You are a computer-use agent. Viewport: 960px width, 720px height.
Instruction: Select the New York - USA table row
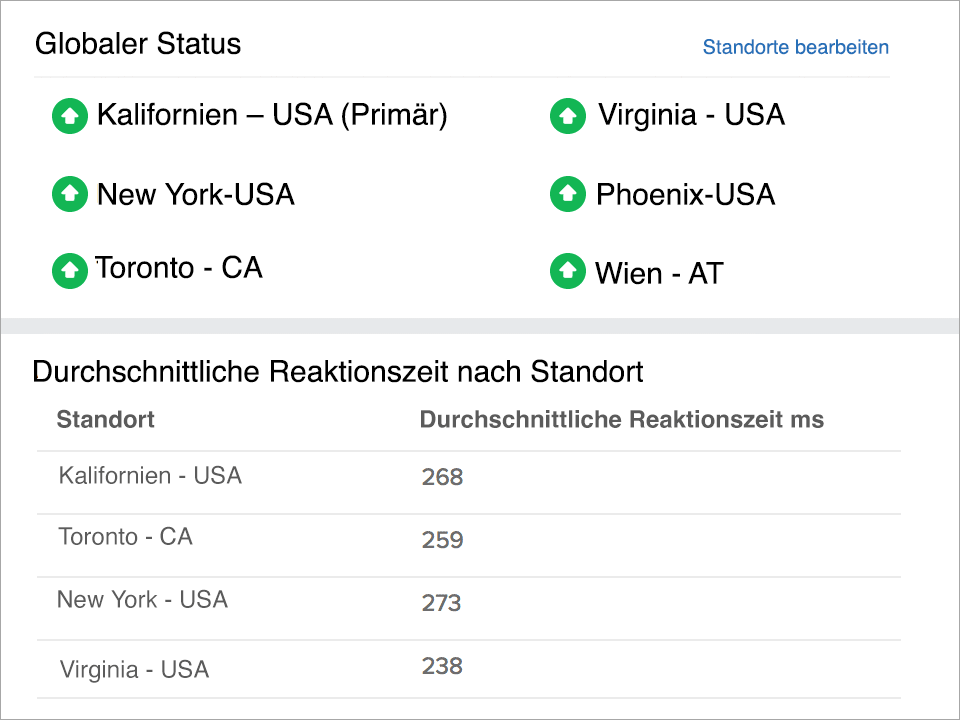pos(141,600)
